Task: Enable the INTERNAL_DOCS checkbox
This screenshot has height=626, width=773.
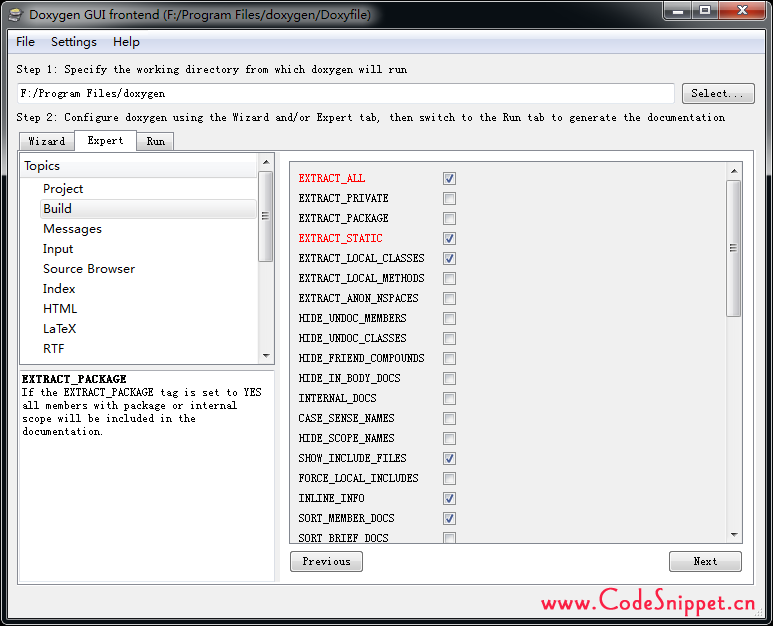Action: pyautogui.click(x=449, y=398)
